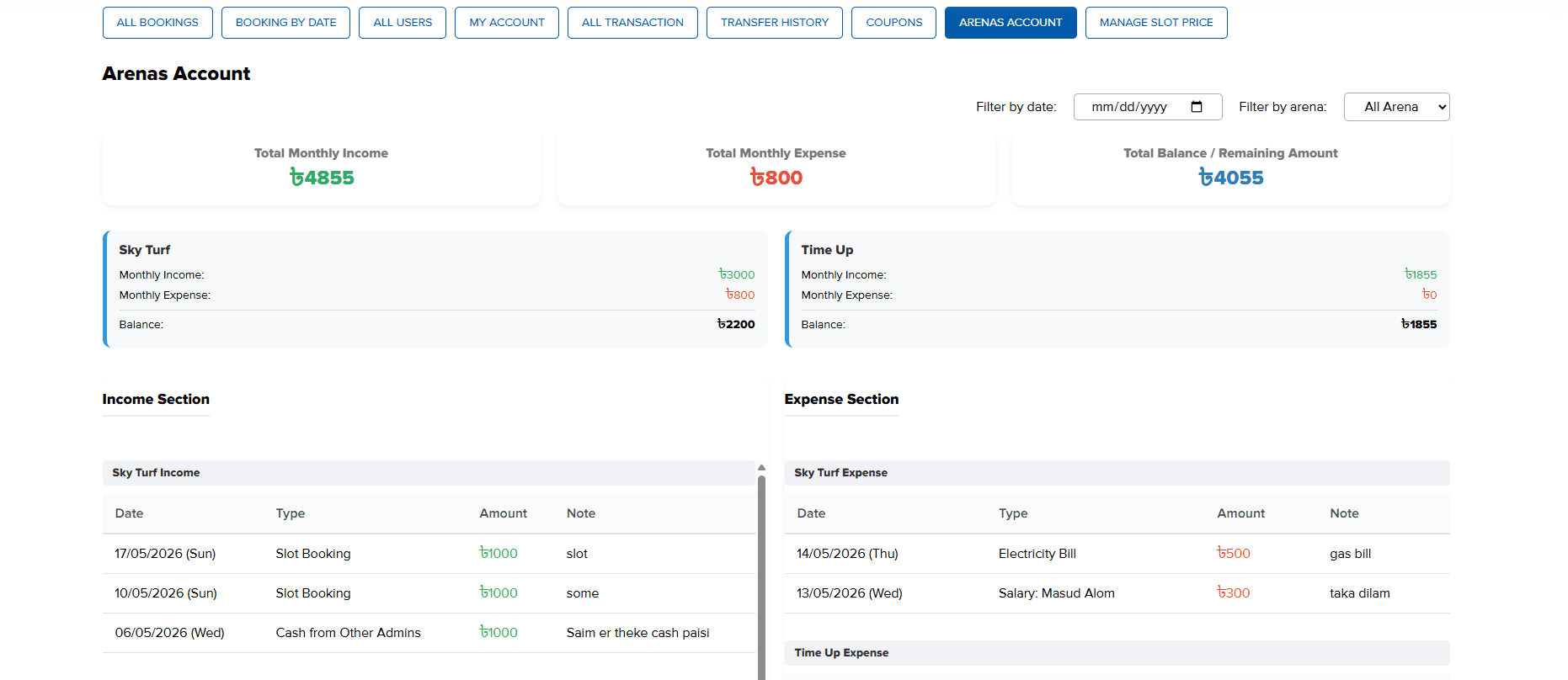
Task: Click Total Monthly Income ৳4855 card
Action: pyautogui.click(x=322, y=167)
